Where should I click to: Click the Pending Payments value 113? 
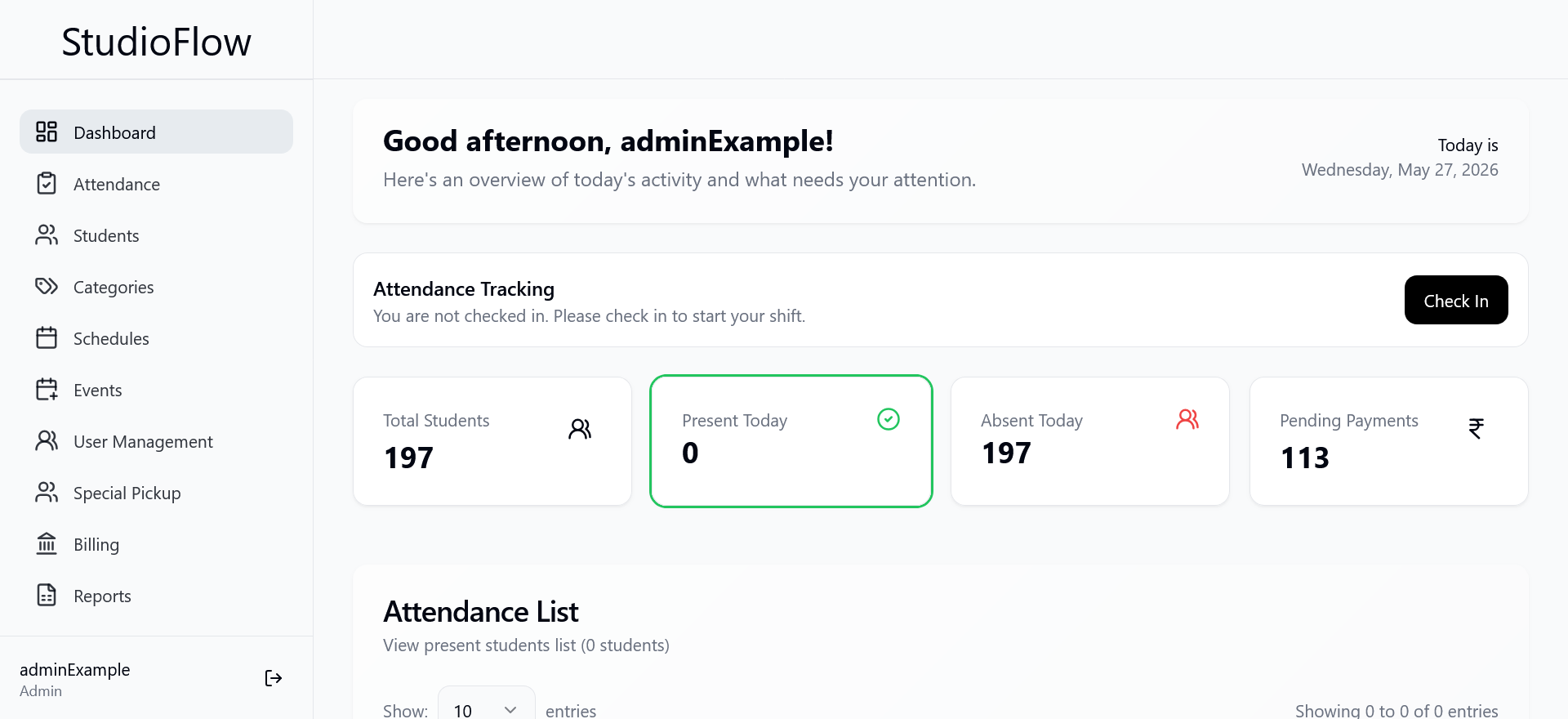(x=1305, y=458)
